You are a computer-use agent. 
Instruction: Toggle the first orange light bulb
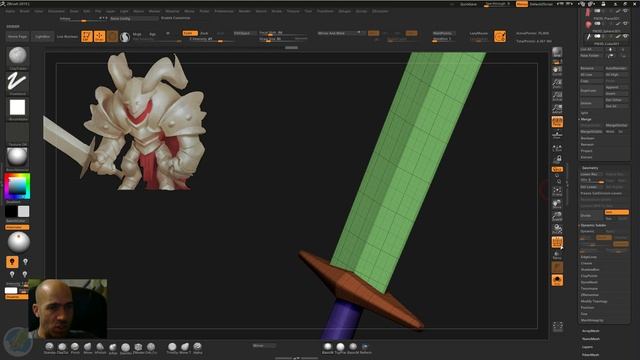pos(12,262)
